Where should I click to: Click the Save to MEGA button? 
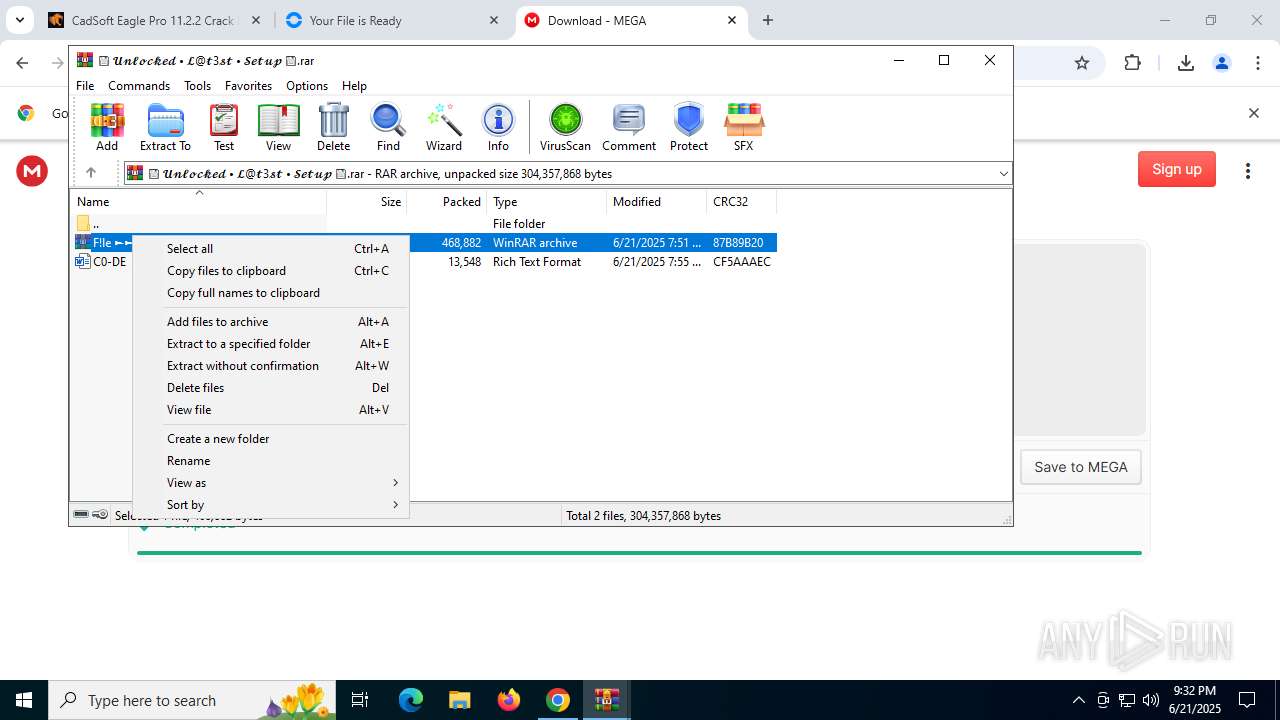[1080, 467]
